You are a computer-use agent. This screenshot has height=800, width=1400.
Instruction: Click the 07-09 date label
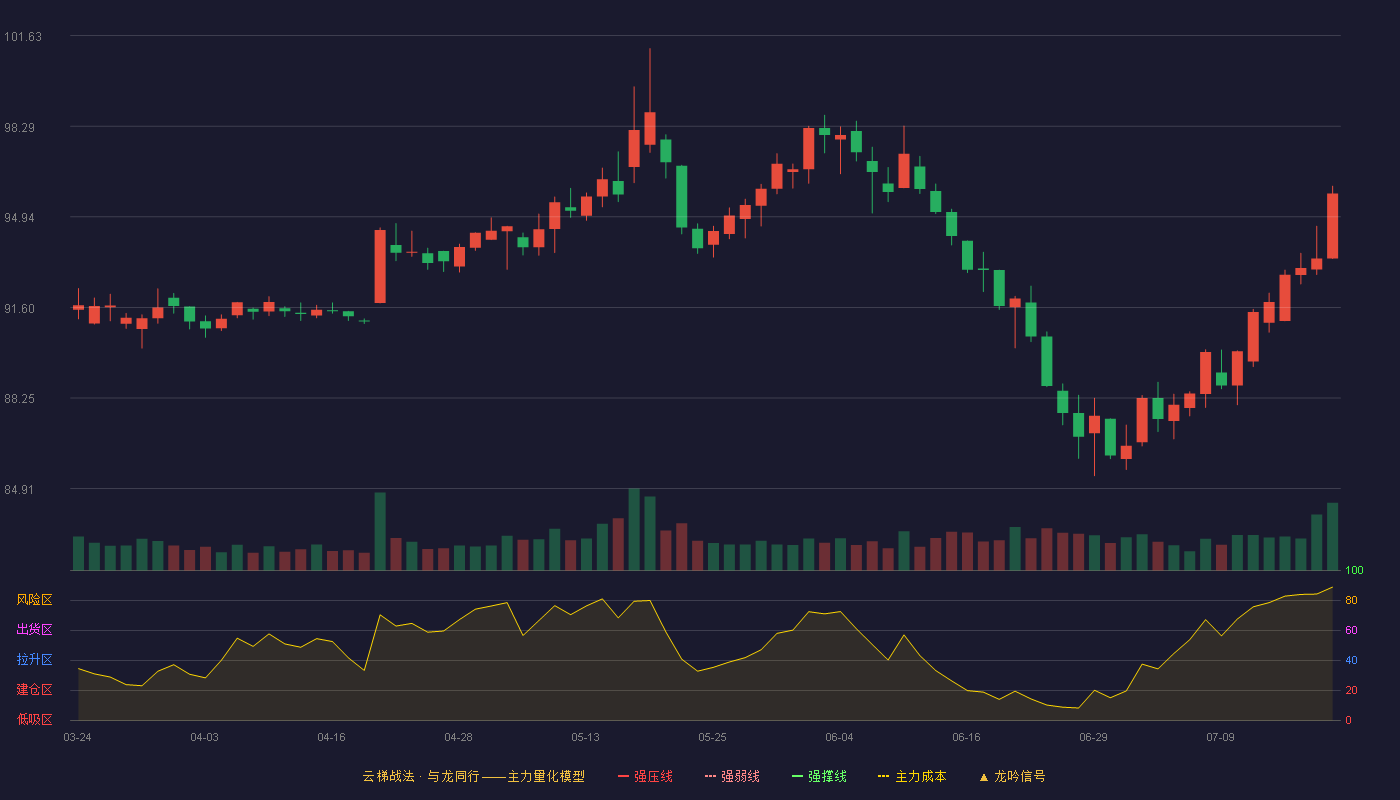tap(1220, 737)
